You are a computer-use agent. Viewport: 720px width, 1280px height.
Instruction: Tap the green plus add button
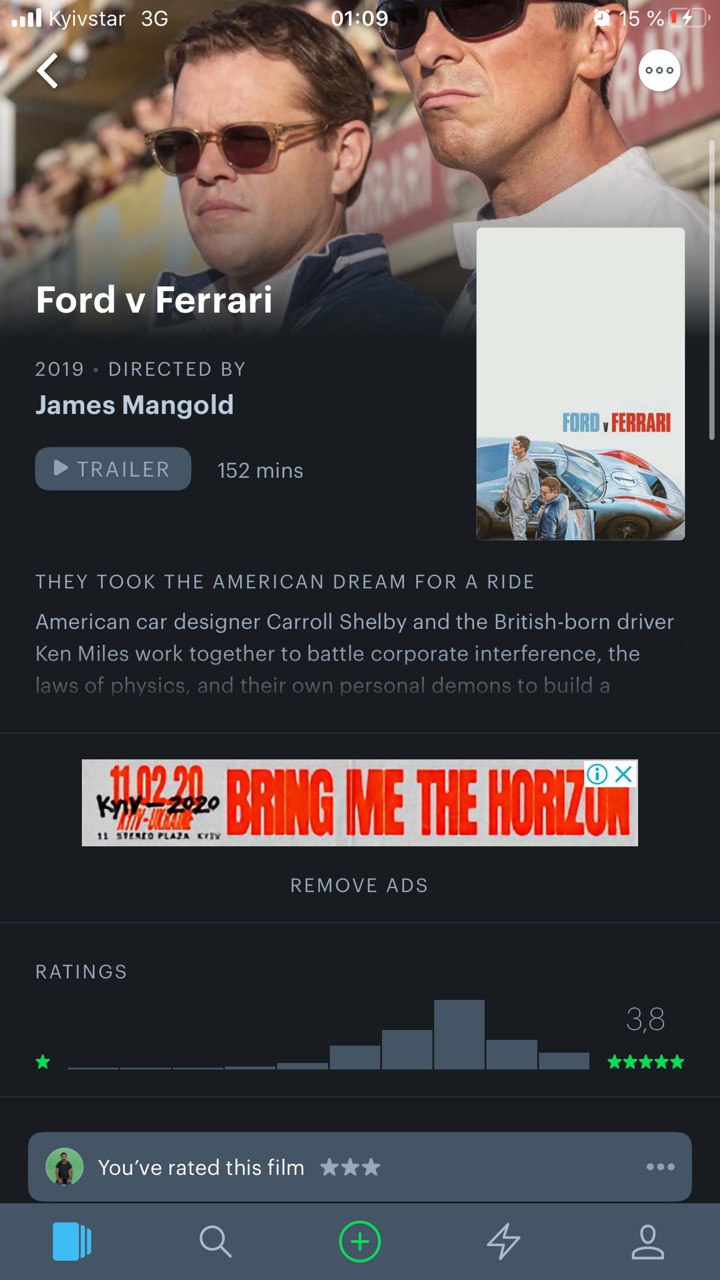click(x=360, y=1242)
